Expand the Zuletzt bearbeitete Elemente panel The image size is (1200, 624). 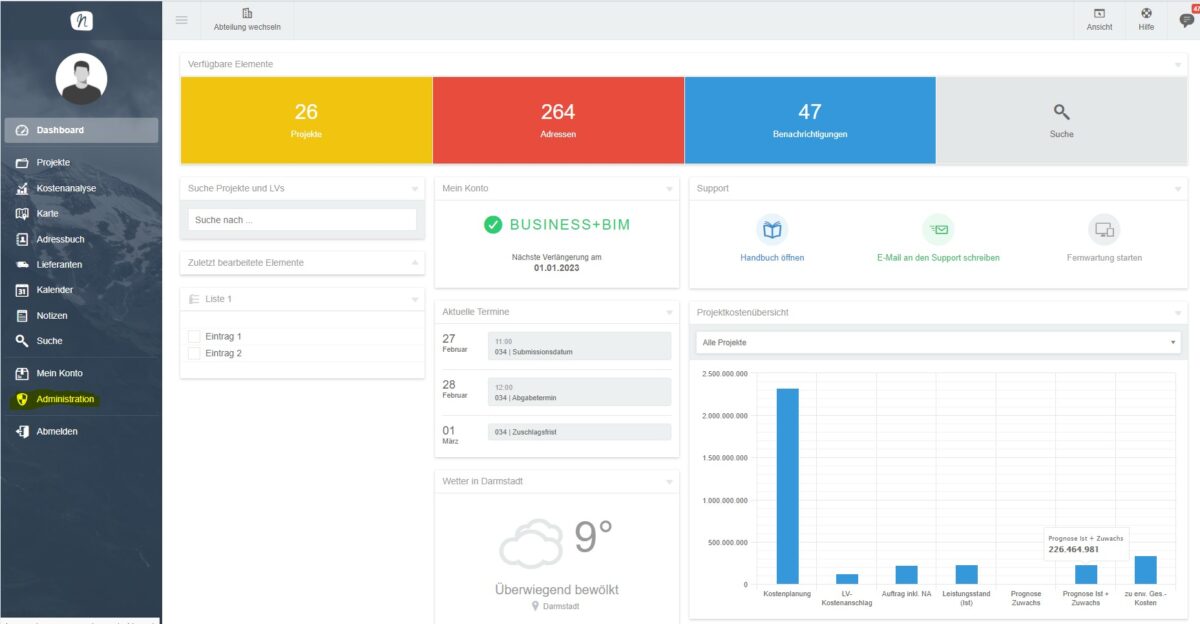(415, 263)
